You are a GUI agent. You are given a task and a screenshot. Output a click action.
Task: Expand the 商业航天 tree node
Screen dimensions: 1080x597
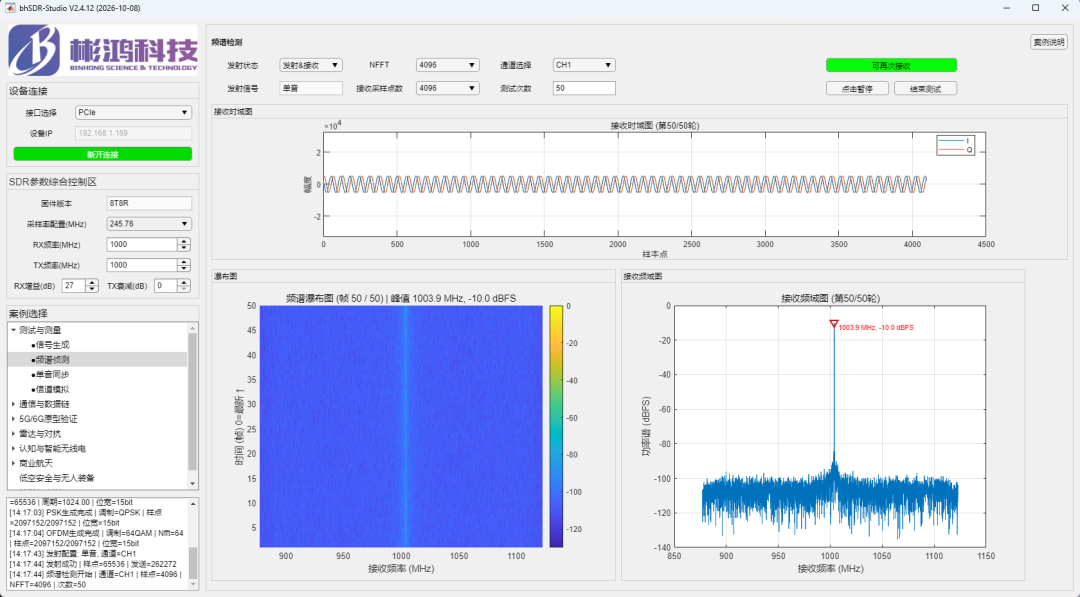(x=14, y=463)
